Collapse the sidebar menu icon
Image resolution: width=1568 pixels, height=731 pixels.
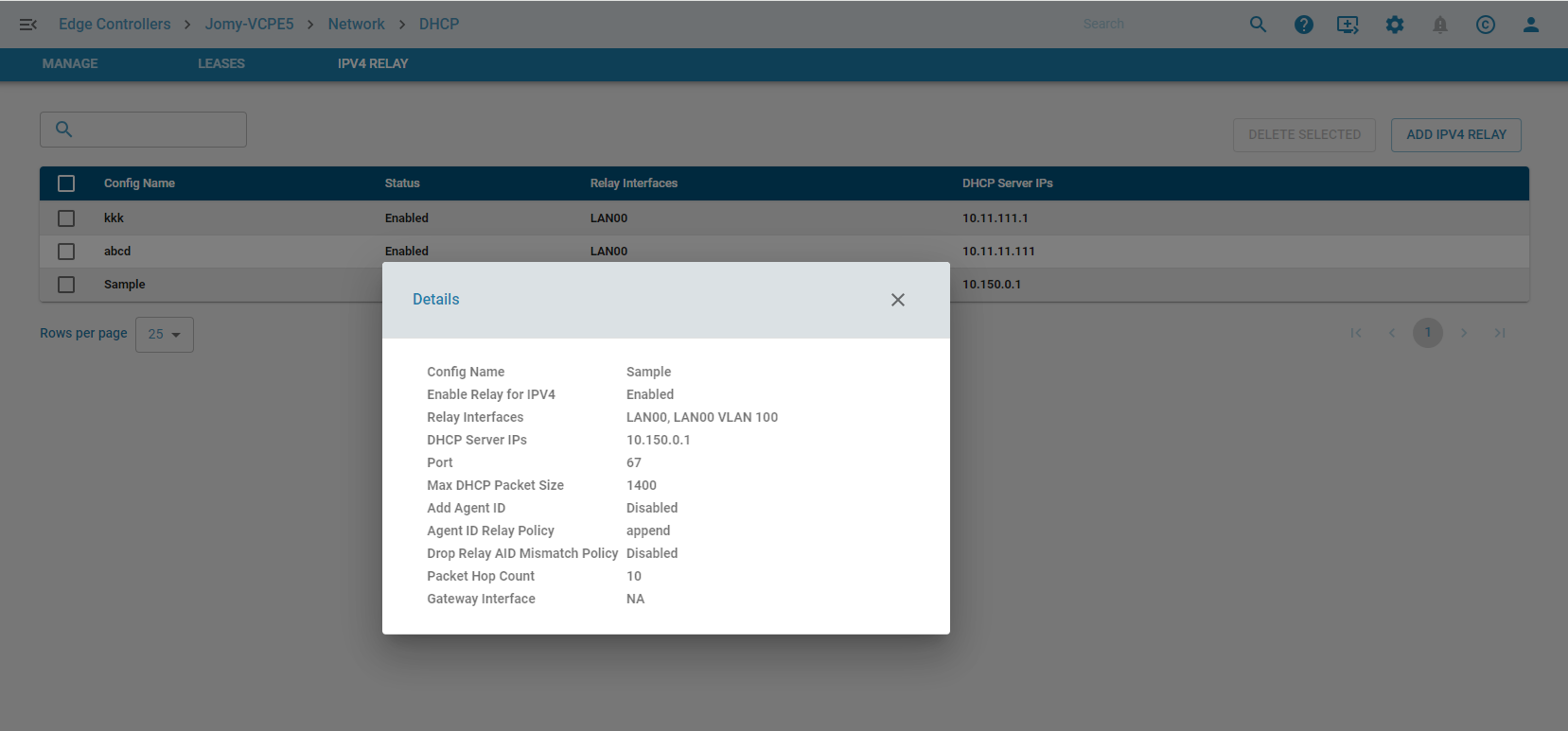(27, 25)
